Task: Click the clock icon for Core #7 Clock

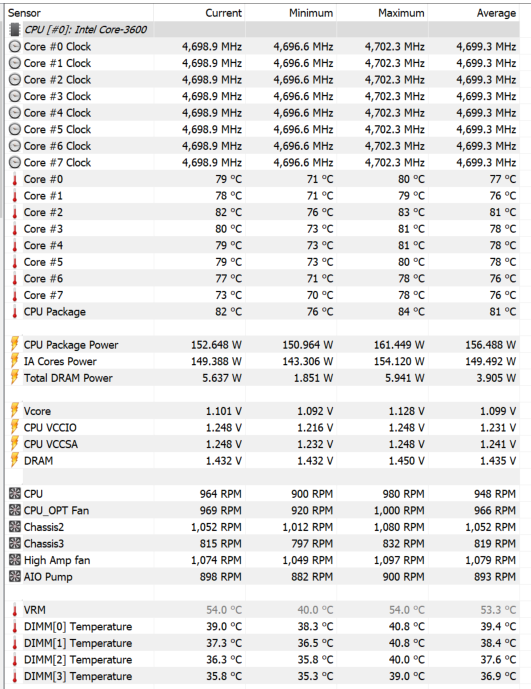Action: [15, 163]
